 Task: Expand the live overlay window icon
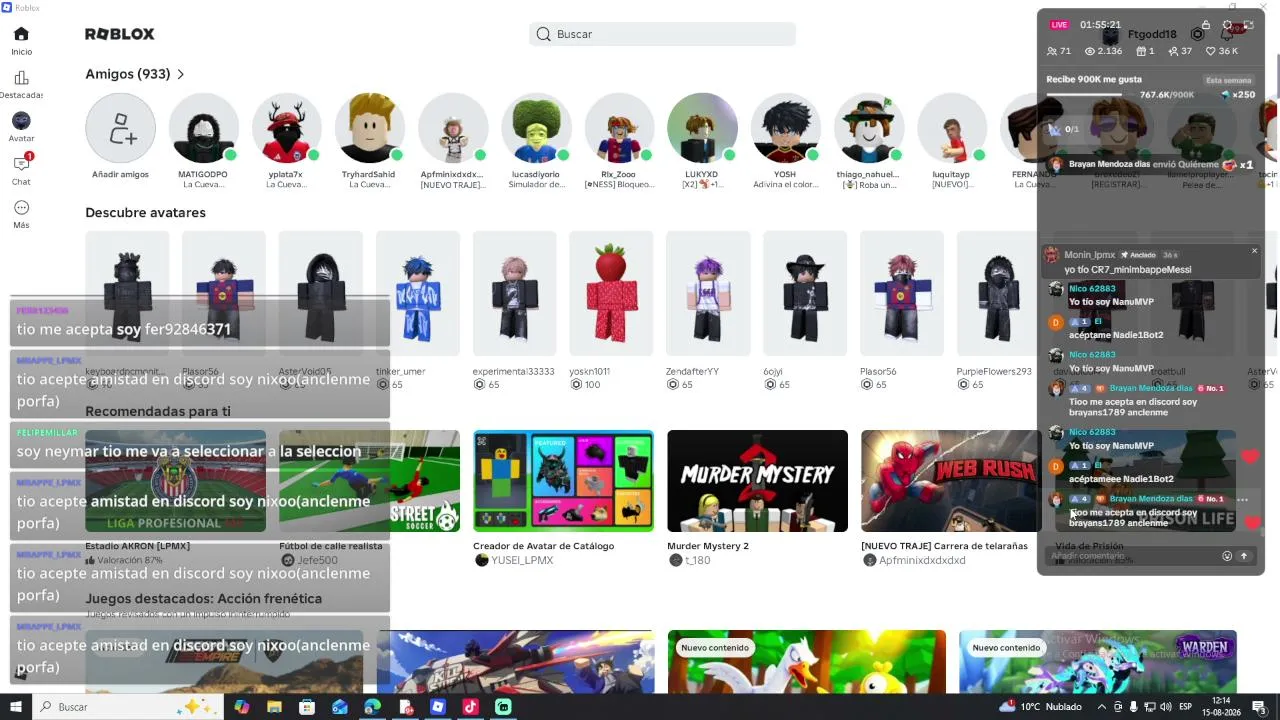(1249, 25)
